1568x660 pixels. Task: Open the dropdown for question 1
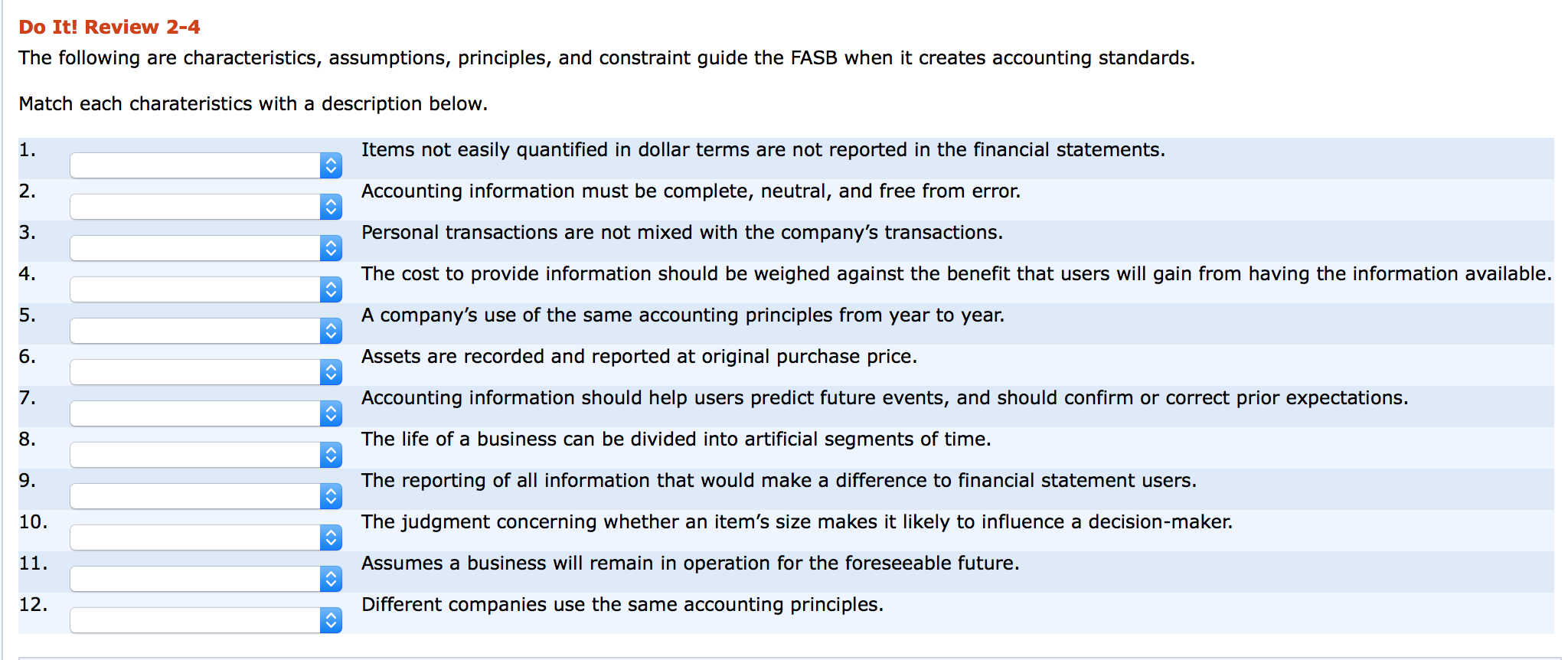point(205,165)
